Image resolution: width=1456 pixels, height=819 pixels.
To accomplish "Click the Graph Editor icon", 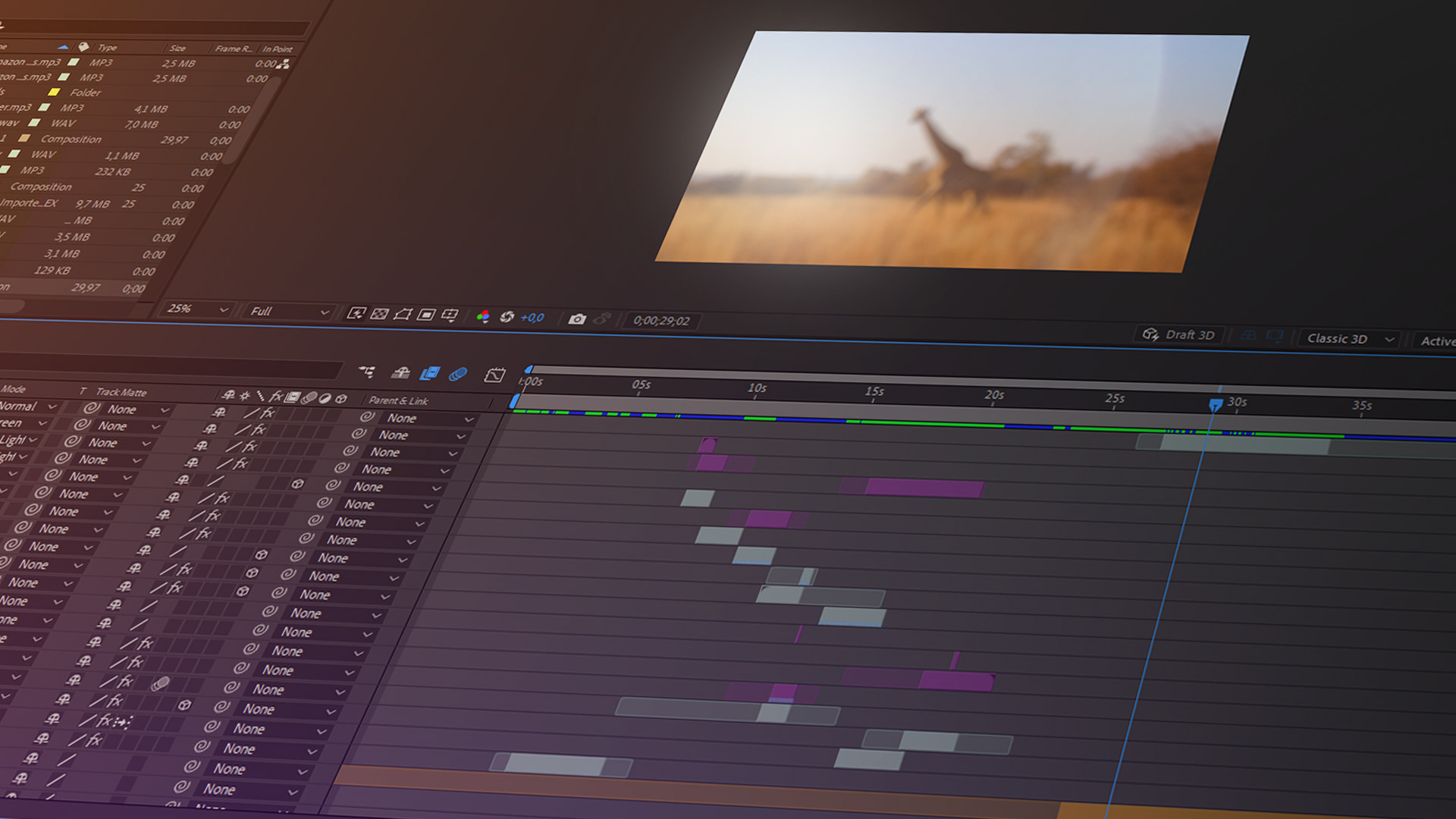I will 495,375.
